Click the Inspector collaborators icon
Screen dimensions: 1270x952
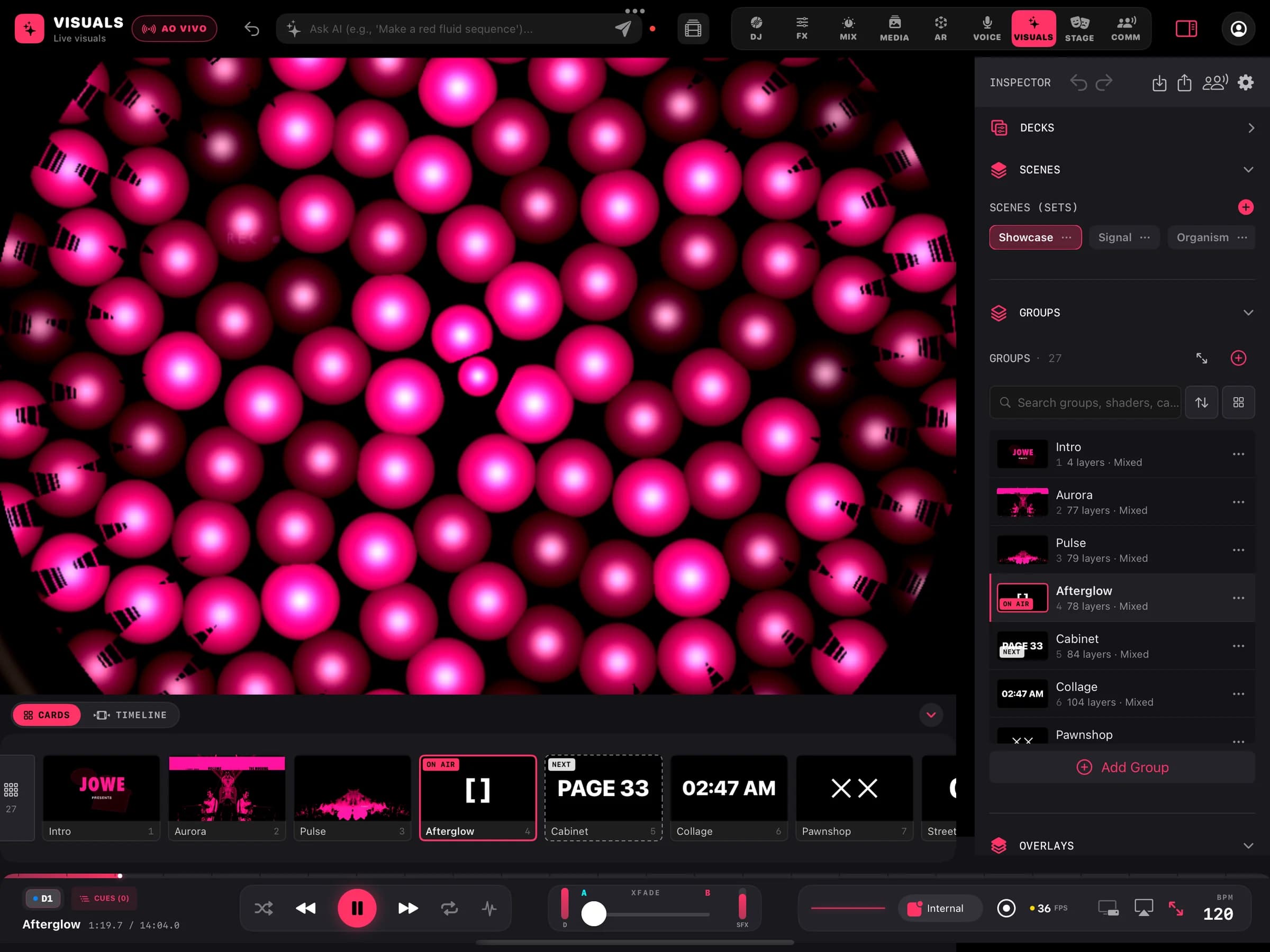pos(1215,83)
